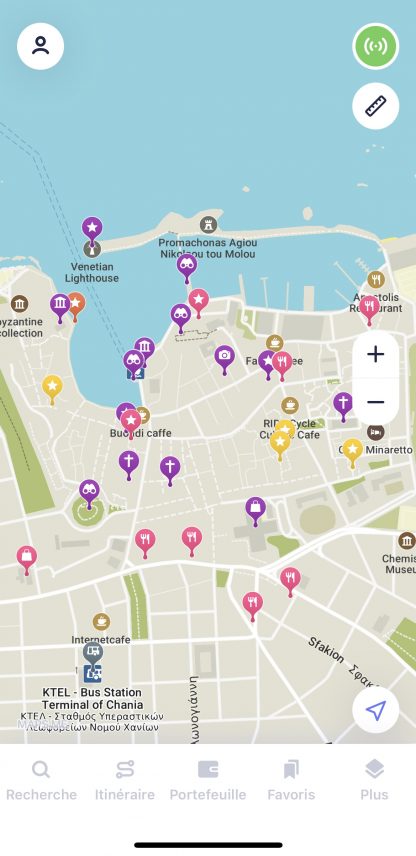This screenshot has height=856, width=416.
Task: Switch to the Itinéraire tab
Action: [x=125, y=781]
